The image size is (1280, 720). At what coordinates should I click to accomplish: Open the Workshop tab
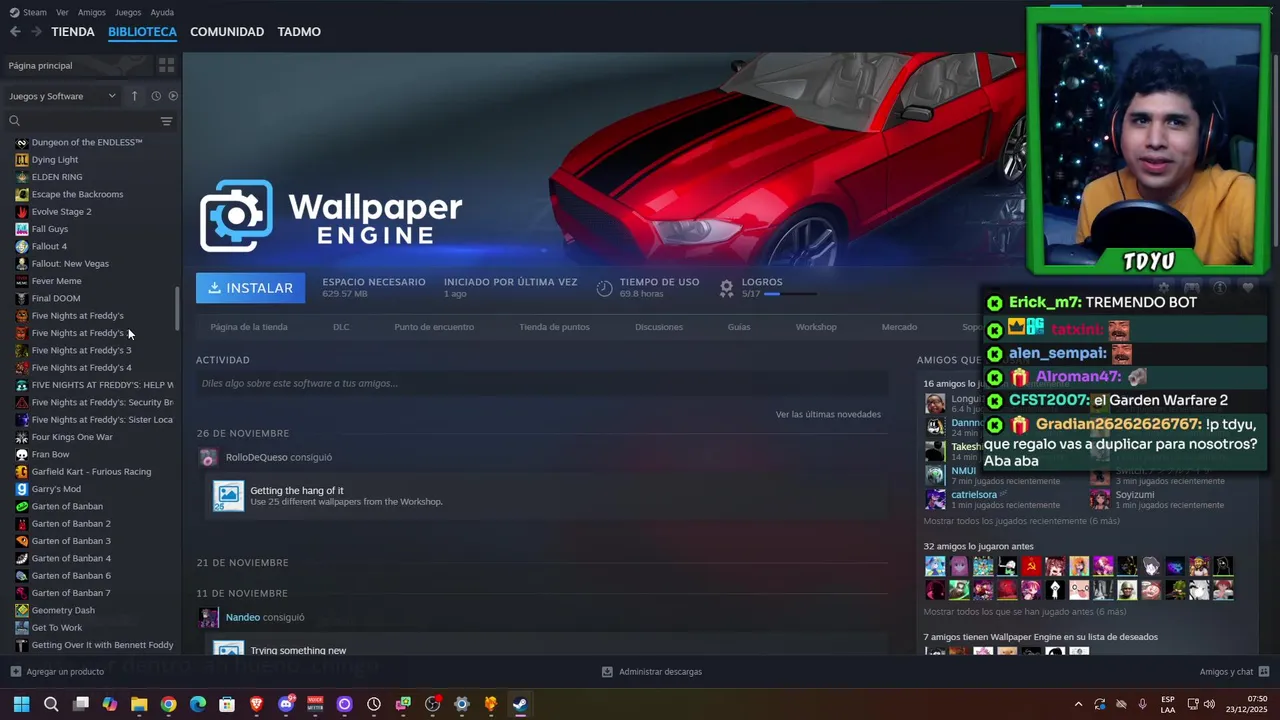[816, 327]
